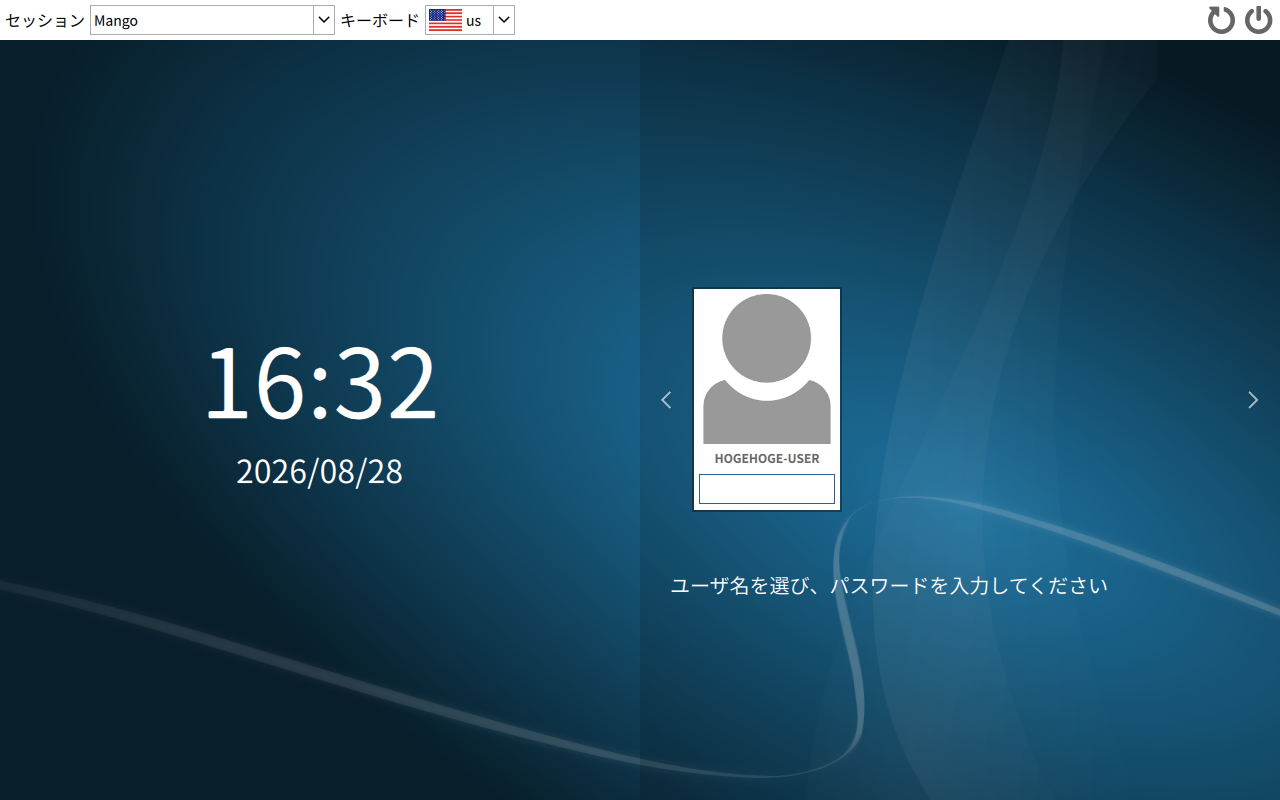Show the next user with the right arrow
Image resolution: width=1280 pixels, height=800 pixels.
(x=1253, y=400)
